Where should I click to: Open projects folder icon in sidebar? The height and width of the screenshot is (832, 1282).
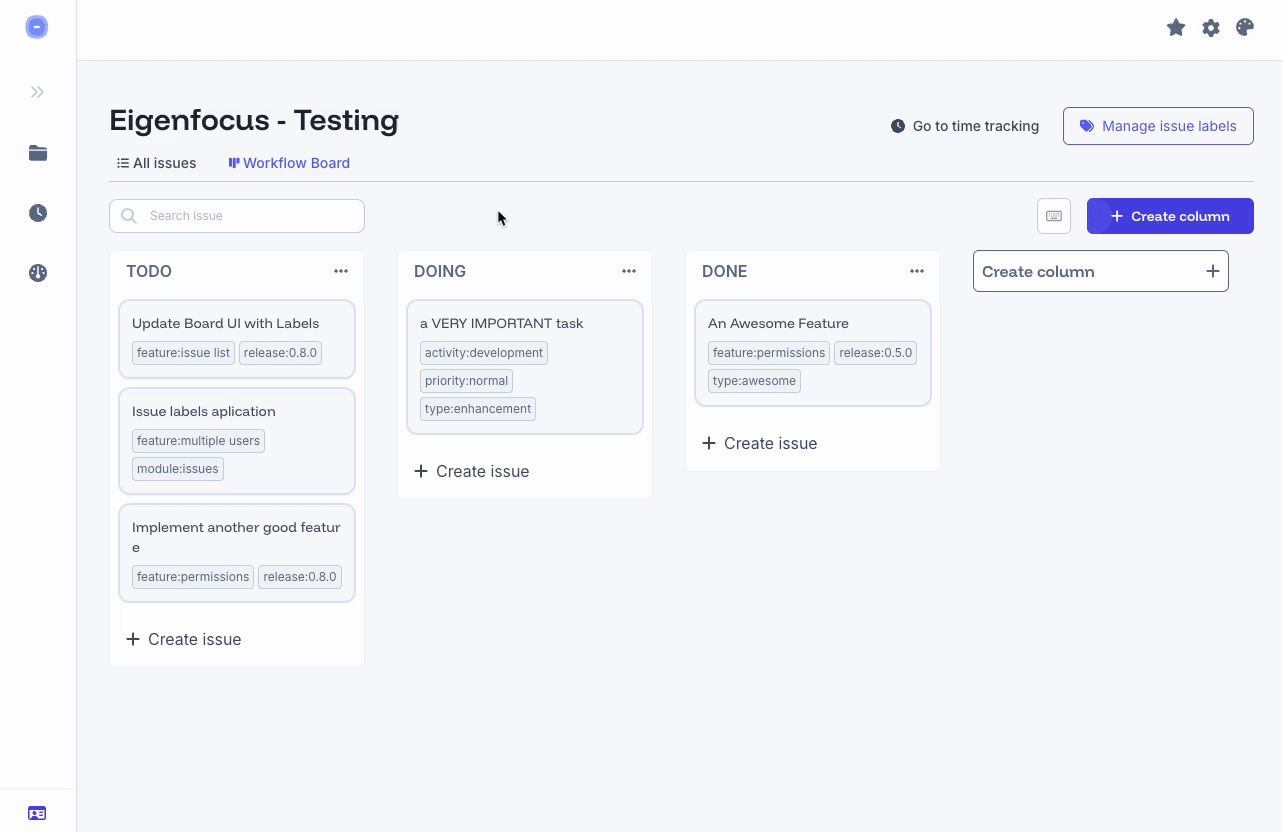click(x=38, y=153)
